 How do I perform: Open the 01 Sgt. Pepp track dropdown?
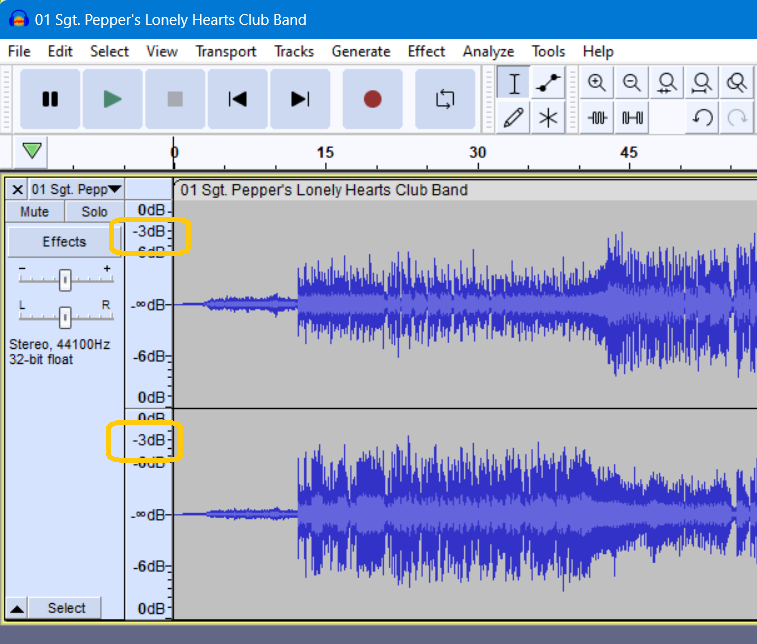pos(76,189)
